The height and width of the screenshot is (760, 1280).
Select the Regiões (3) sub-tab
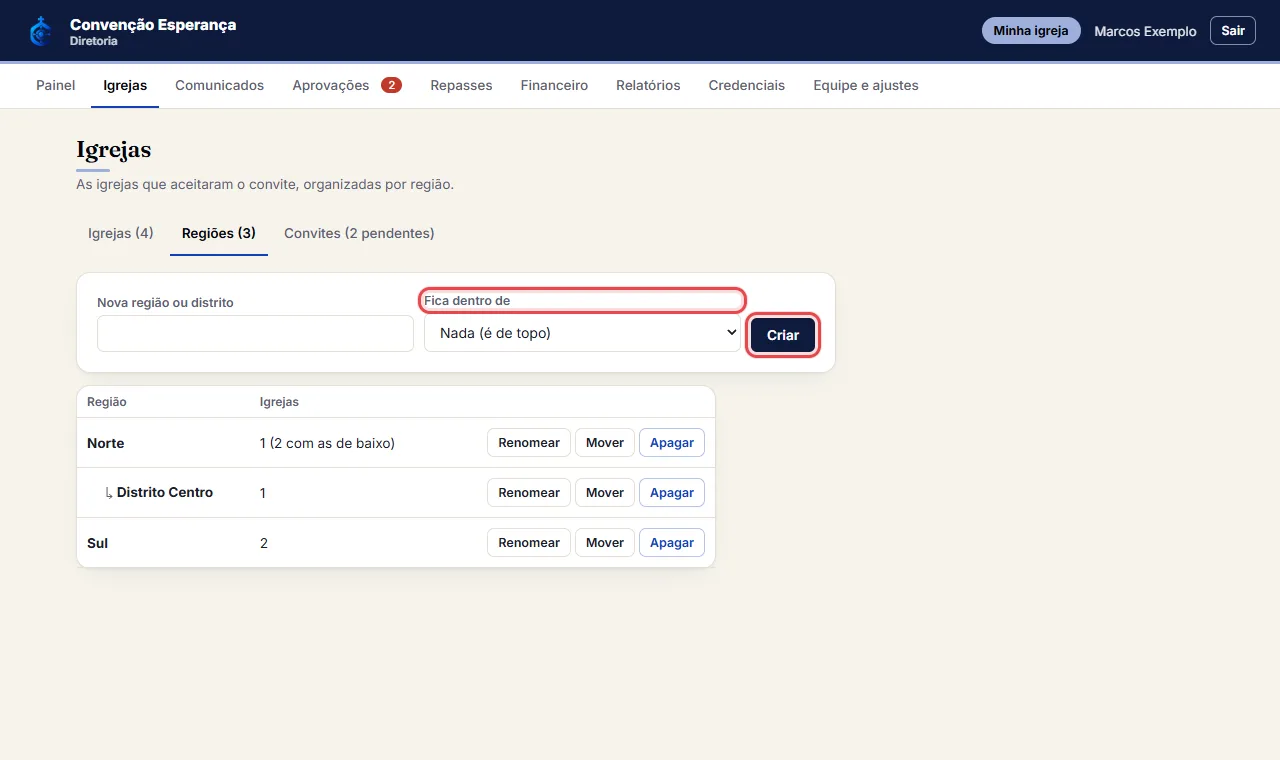[219, 233]
